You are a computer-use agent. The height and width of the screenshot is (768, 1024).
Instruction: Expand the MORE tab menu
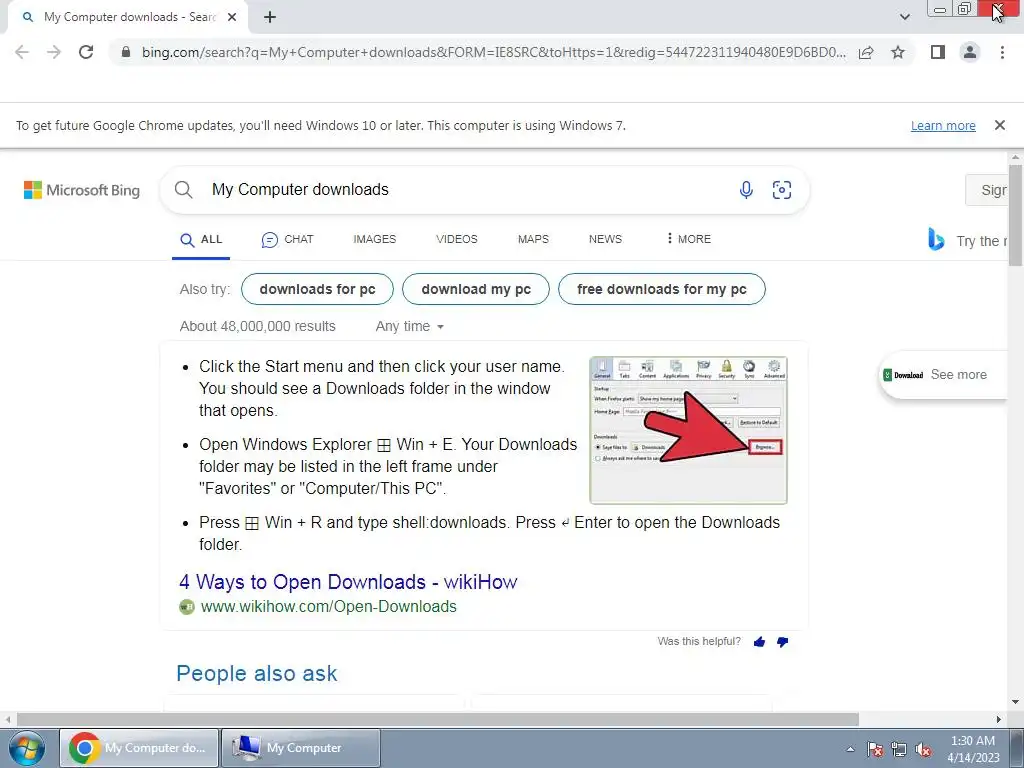[x=688, y=240]
